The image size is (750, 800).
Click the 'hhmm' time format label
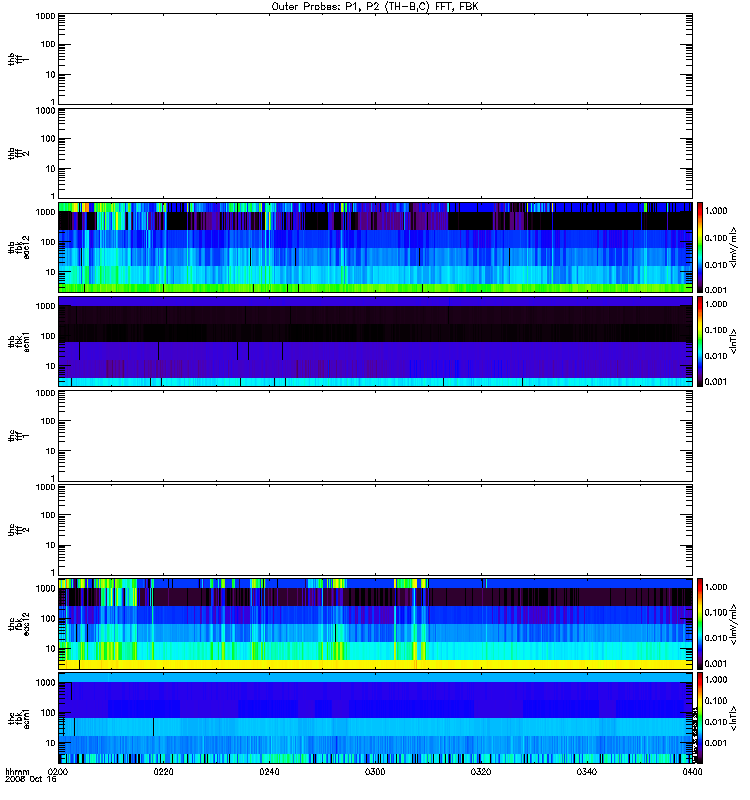coord(17,771)
